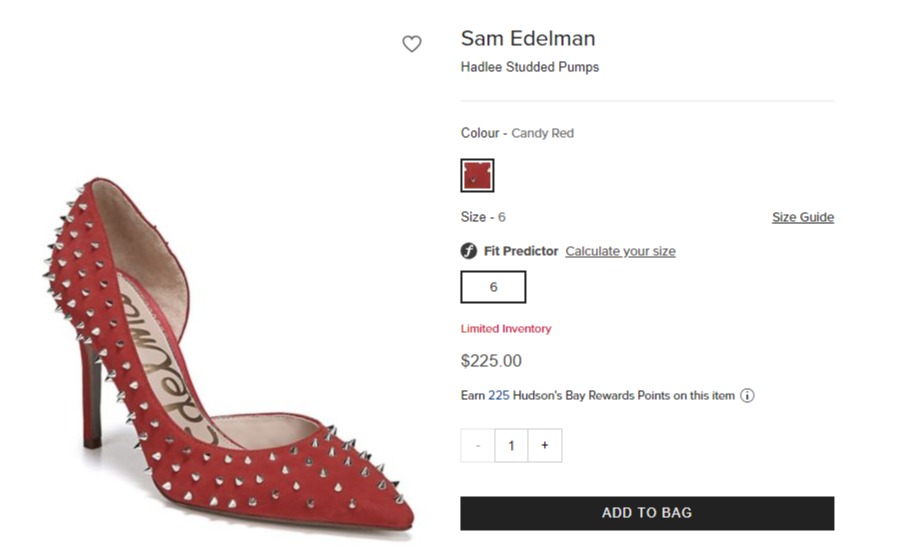Increase quantity with plus button
Screen dimensions: 904x550
[545, 445]
